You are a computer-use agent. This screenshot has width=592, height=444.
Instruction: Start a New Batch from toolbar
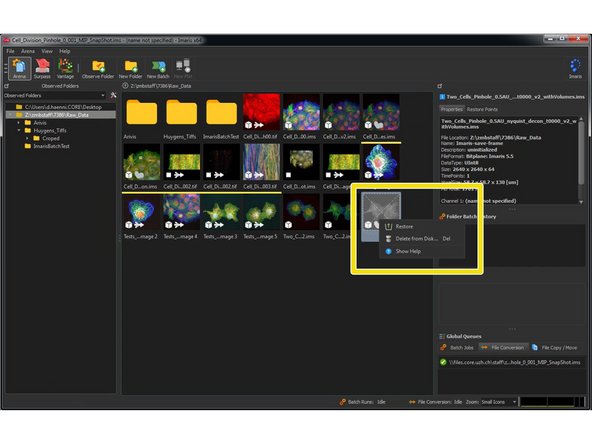tap(158, 68)
